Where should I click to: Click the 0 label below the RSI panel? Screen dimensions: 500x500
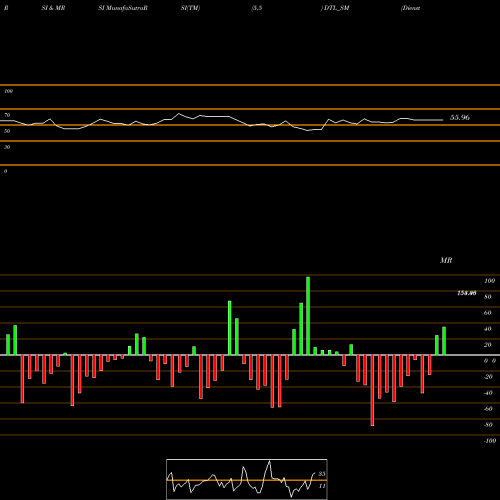pyautogui.click(x=5, y=171)
